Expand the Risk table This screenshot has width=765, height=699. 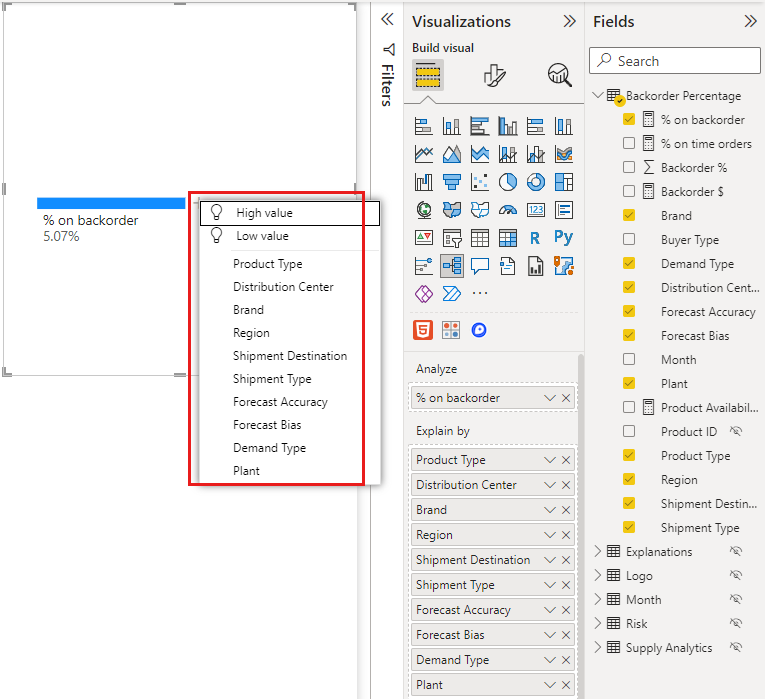[x=598, y=623]
